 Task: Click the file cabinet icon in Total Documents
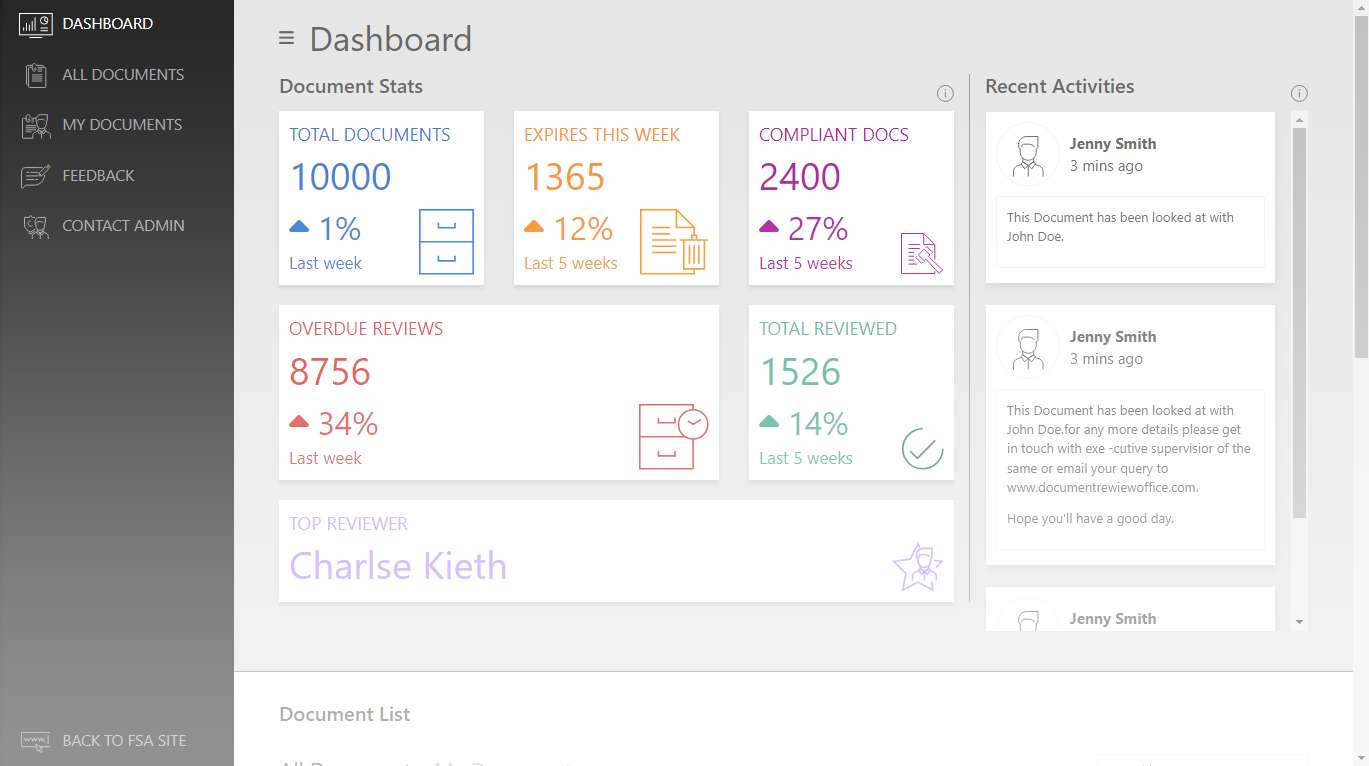tap(446, 242)
